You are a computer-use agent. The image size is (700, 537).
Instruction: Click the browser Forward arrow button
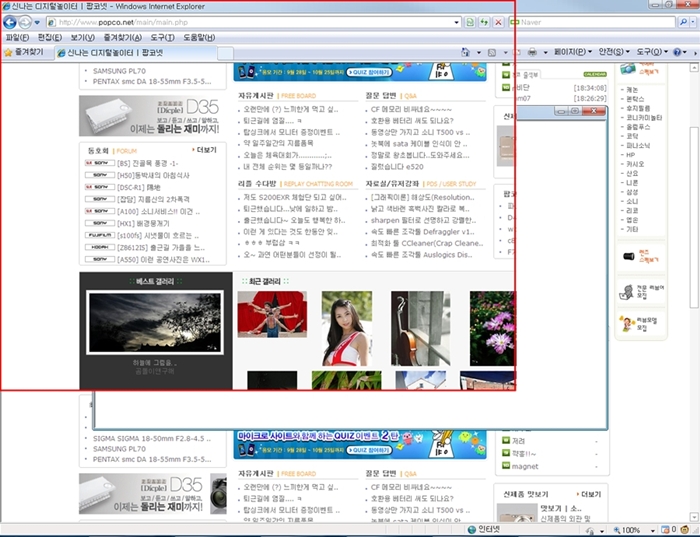pos(25,22)
